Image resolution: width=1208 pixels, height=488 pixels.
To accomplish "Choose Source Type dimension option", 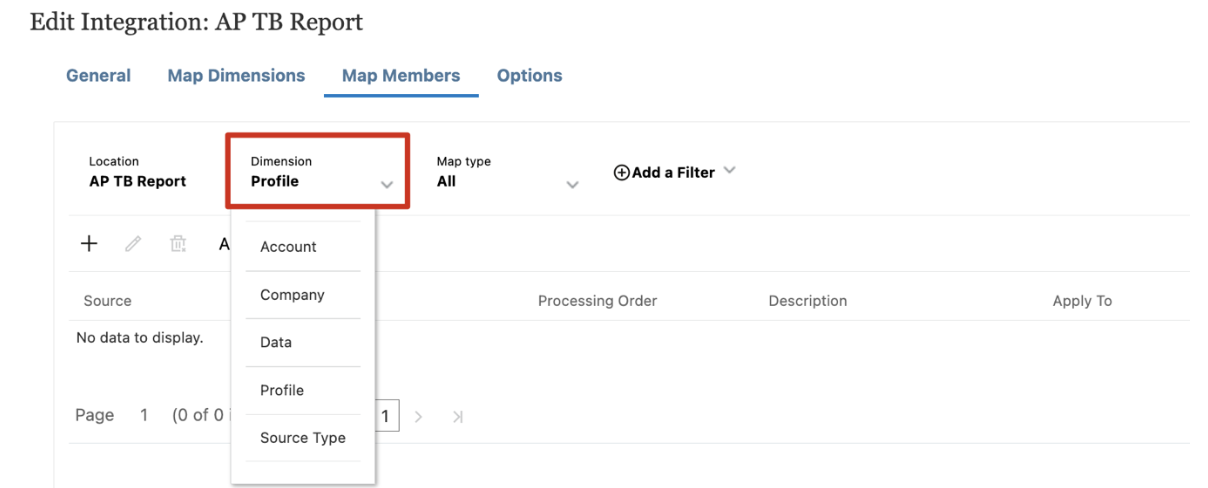I will pos(303,438).
